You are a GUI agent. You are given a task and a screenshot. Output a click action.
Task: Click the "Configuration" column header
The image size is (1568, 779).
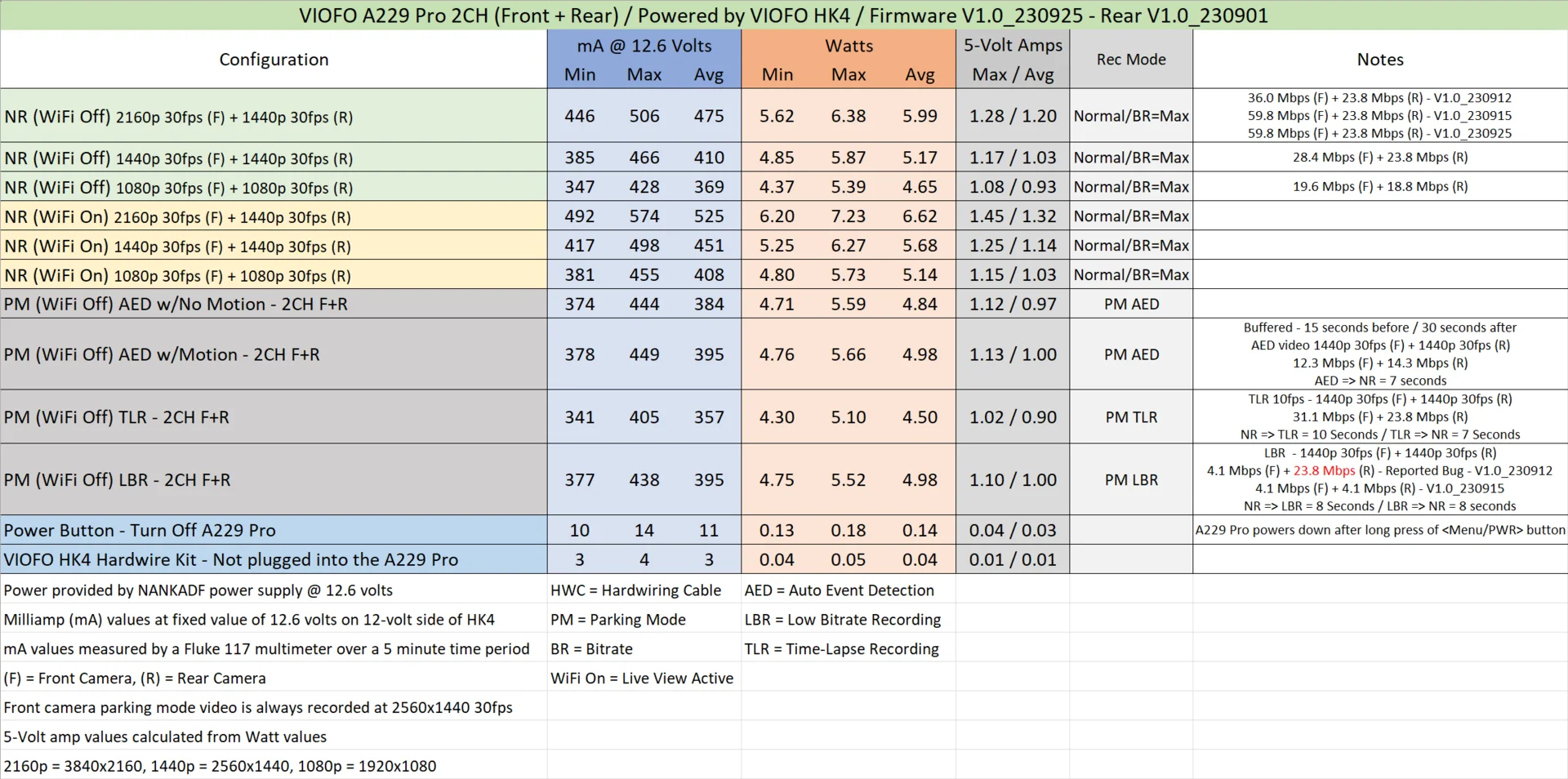coord(274,60)
